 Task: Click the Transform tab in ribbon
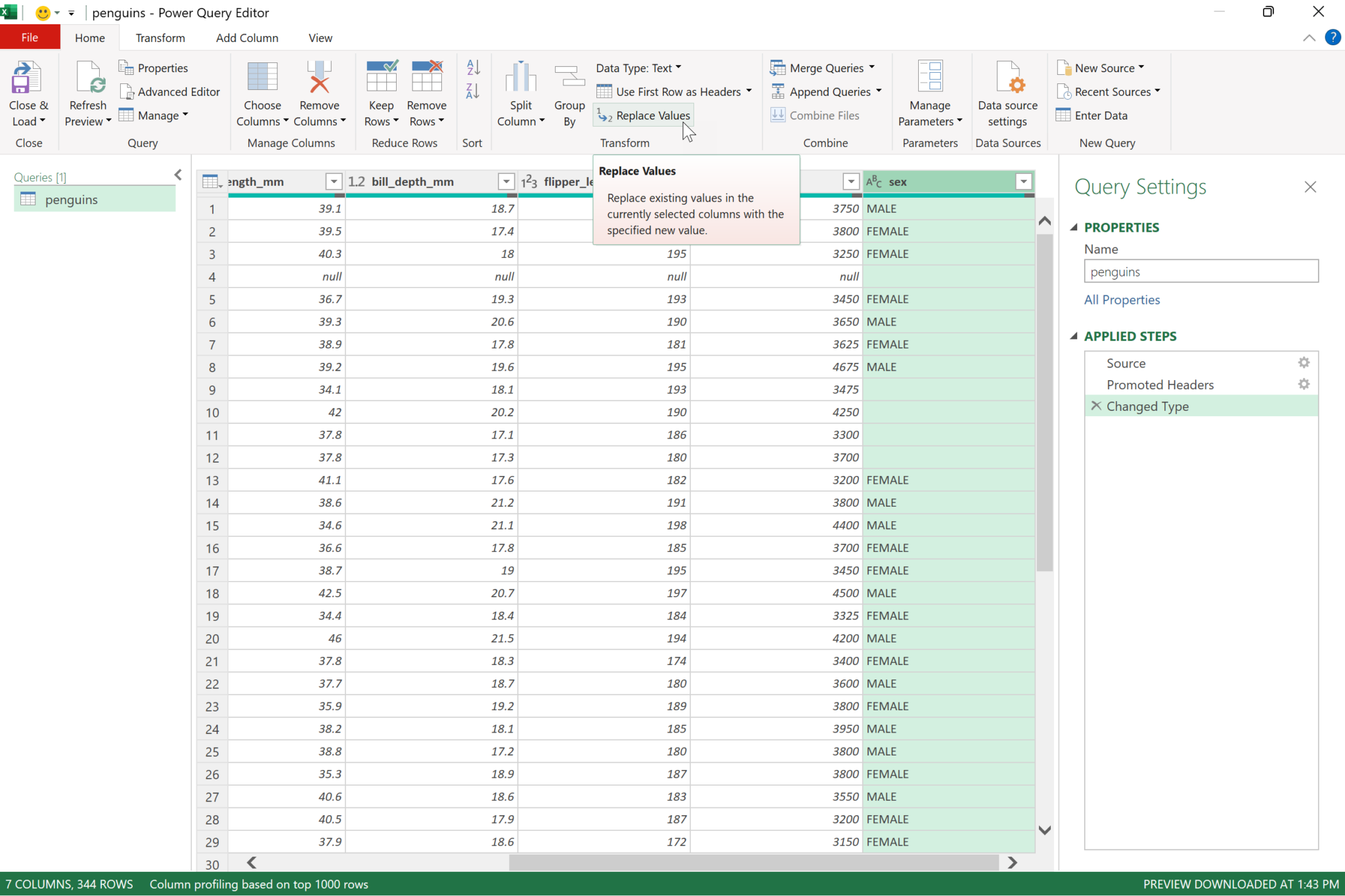pyautogui.click(x=159, y=37)
